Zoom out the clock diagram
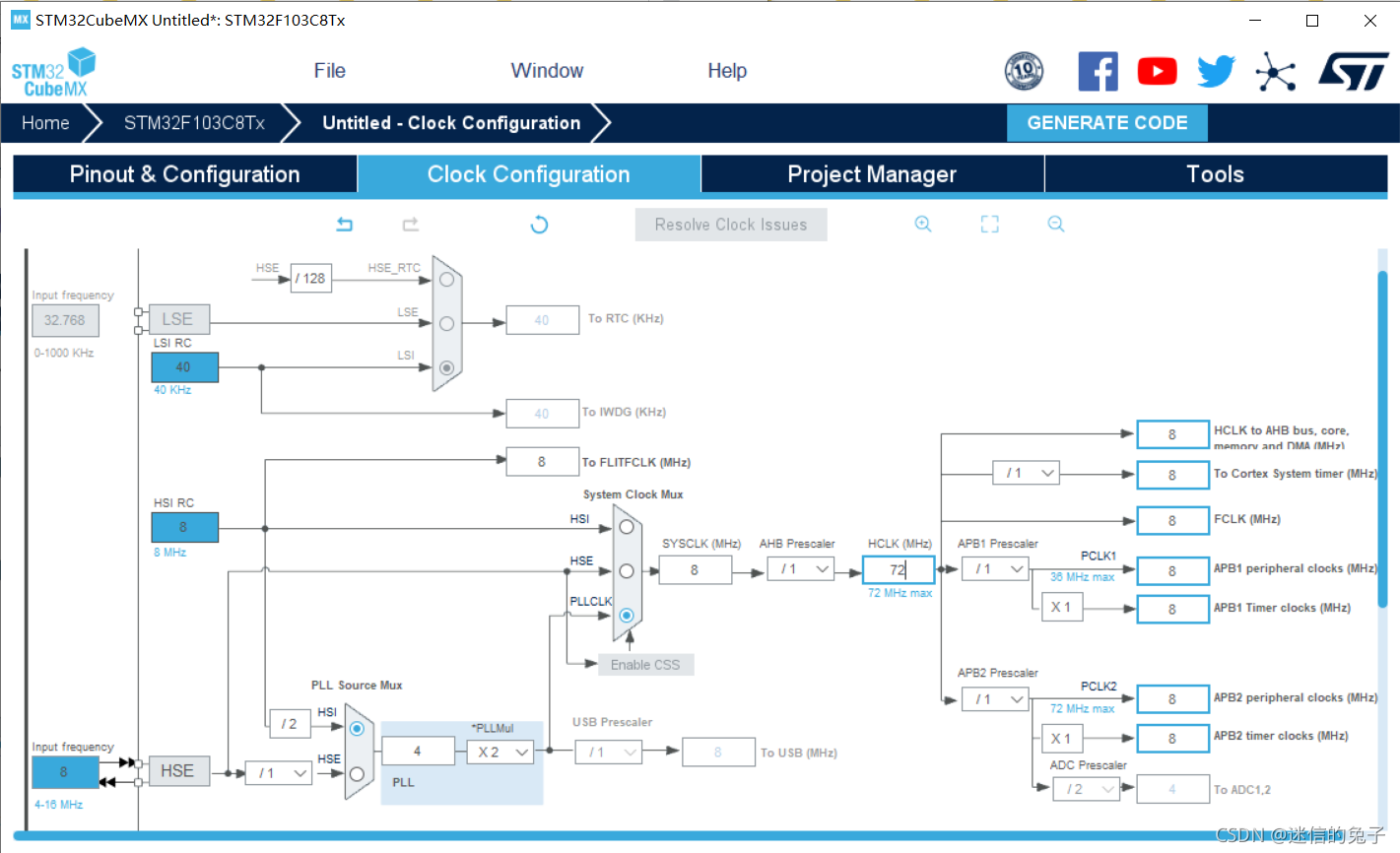The width and height of the screenshot is (1400, 853). point(1056,225)
